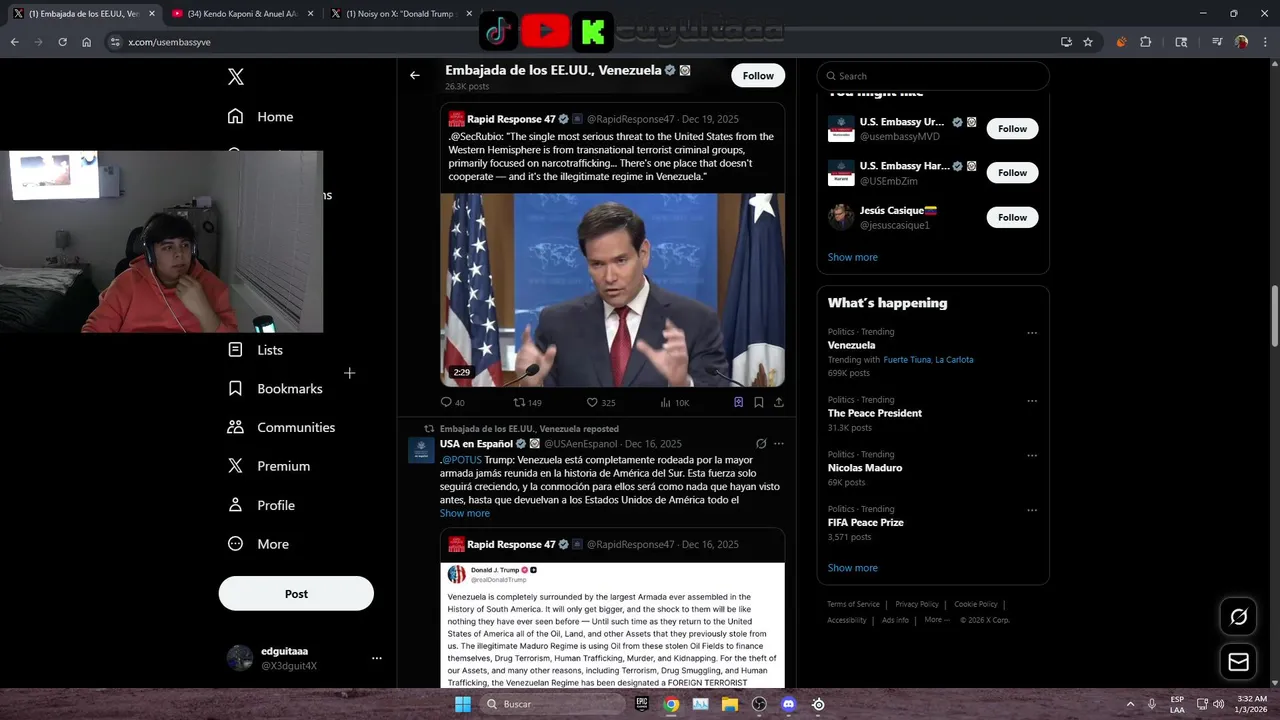Show more of the USA en Español post
The height and width of the screenshot is (720, 1280).
tap(464, 513)
